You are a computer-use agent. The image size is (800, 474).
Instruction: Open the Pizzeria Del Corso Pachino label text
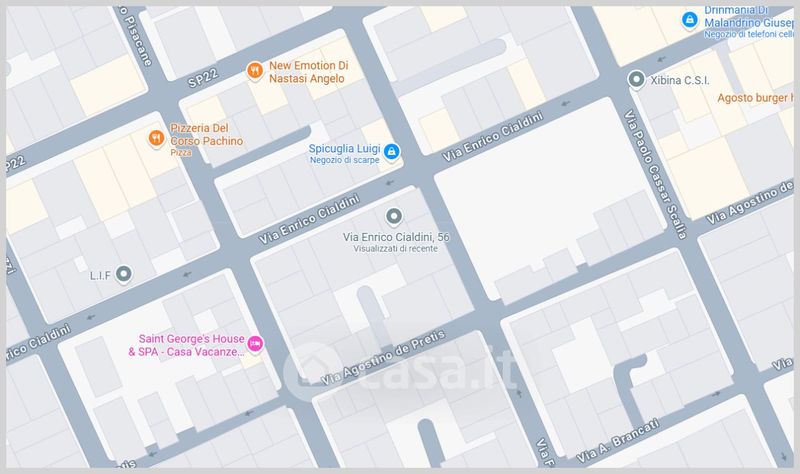coord(206,135)
